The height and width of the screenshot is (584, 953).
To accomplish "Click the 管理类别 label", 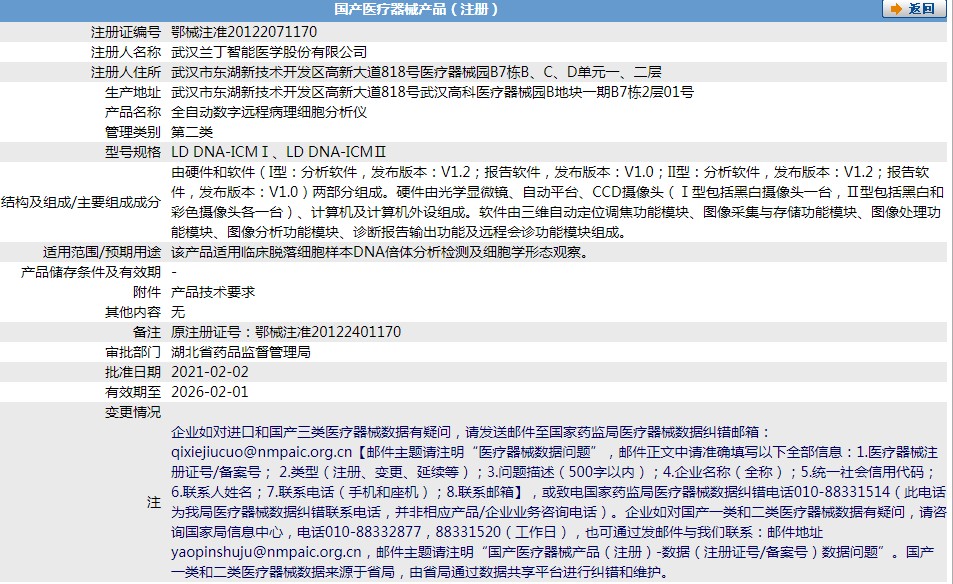I will [x=132, y=132].
